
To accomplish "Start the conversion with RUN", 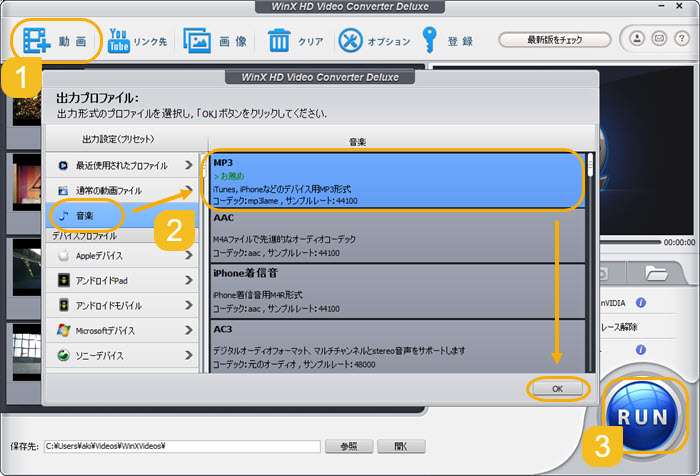I will 642,417.
